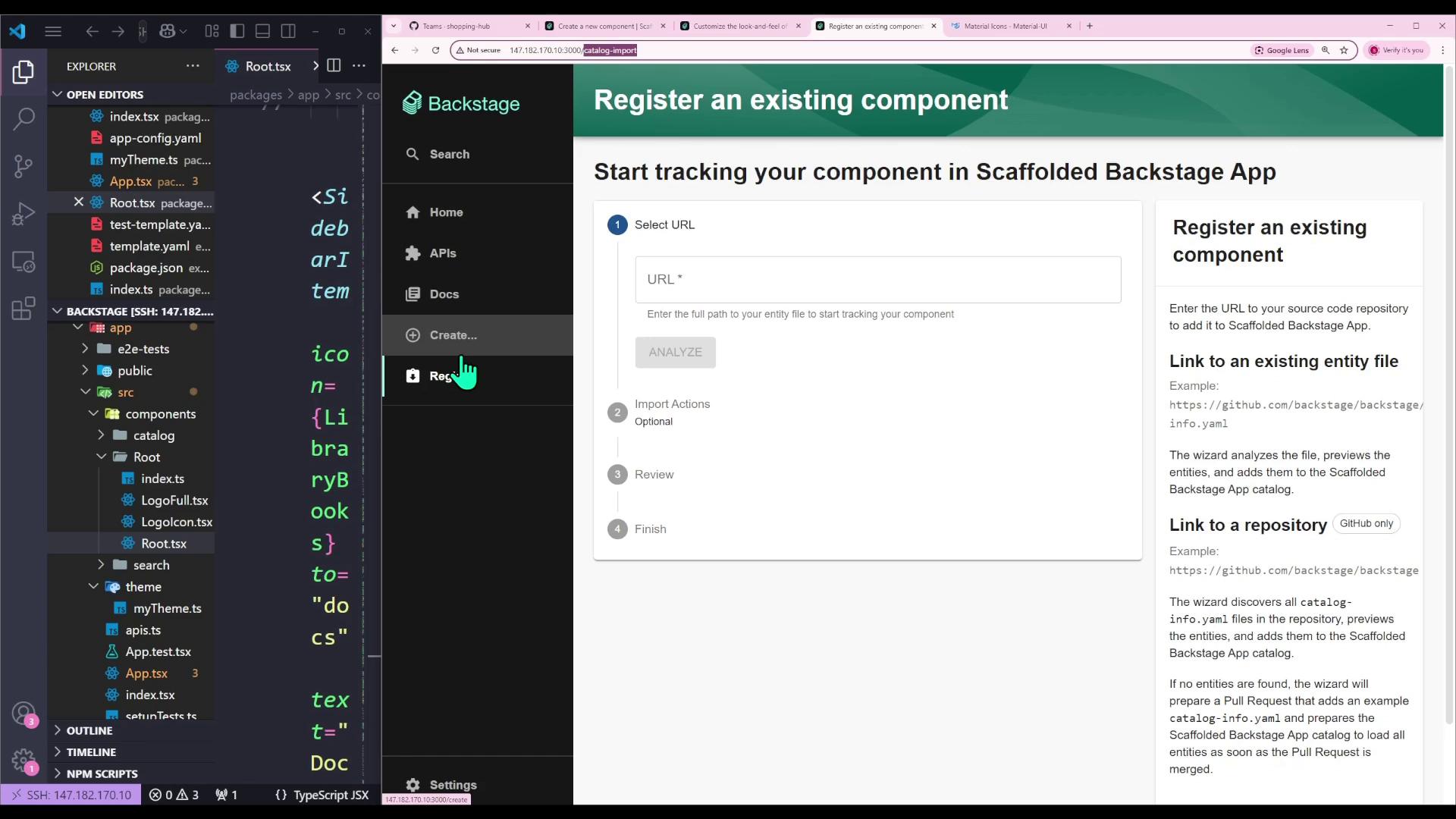1456x819 pixels.
Task: Click the Google Lens button
Action: pyautogui.click(x=1282, y=50)
